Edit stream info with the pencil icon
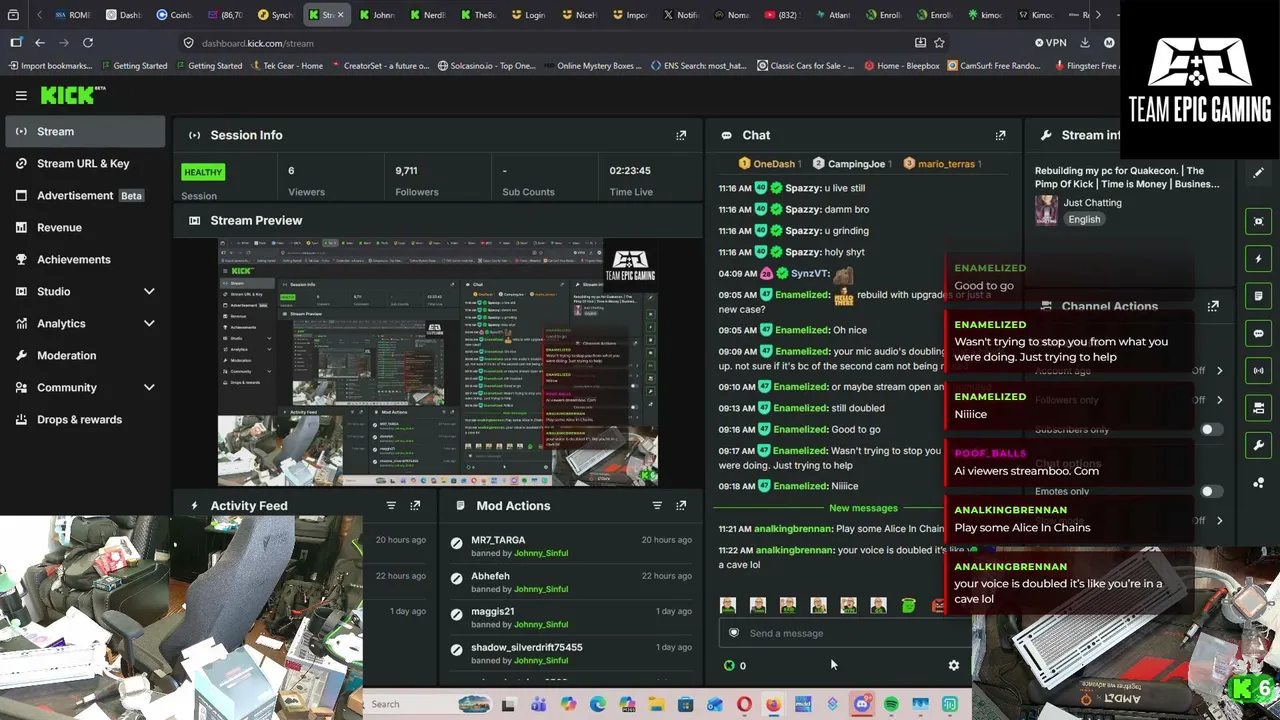This screenshot has height=720, width=1280. coord(1259,173)
